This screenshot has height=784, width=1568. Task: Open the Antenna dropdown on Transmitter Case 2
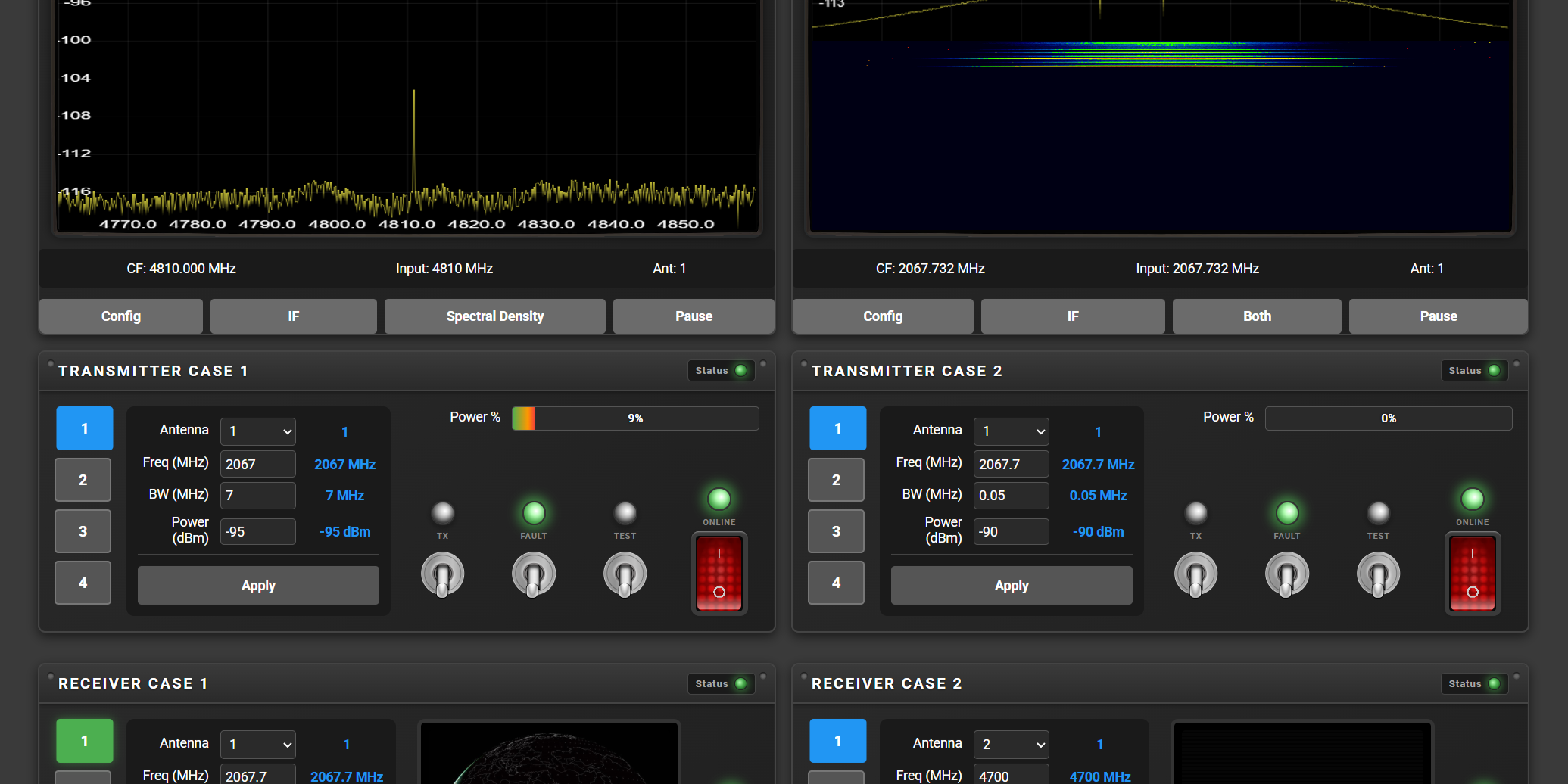(1011, 431)
